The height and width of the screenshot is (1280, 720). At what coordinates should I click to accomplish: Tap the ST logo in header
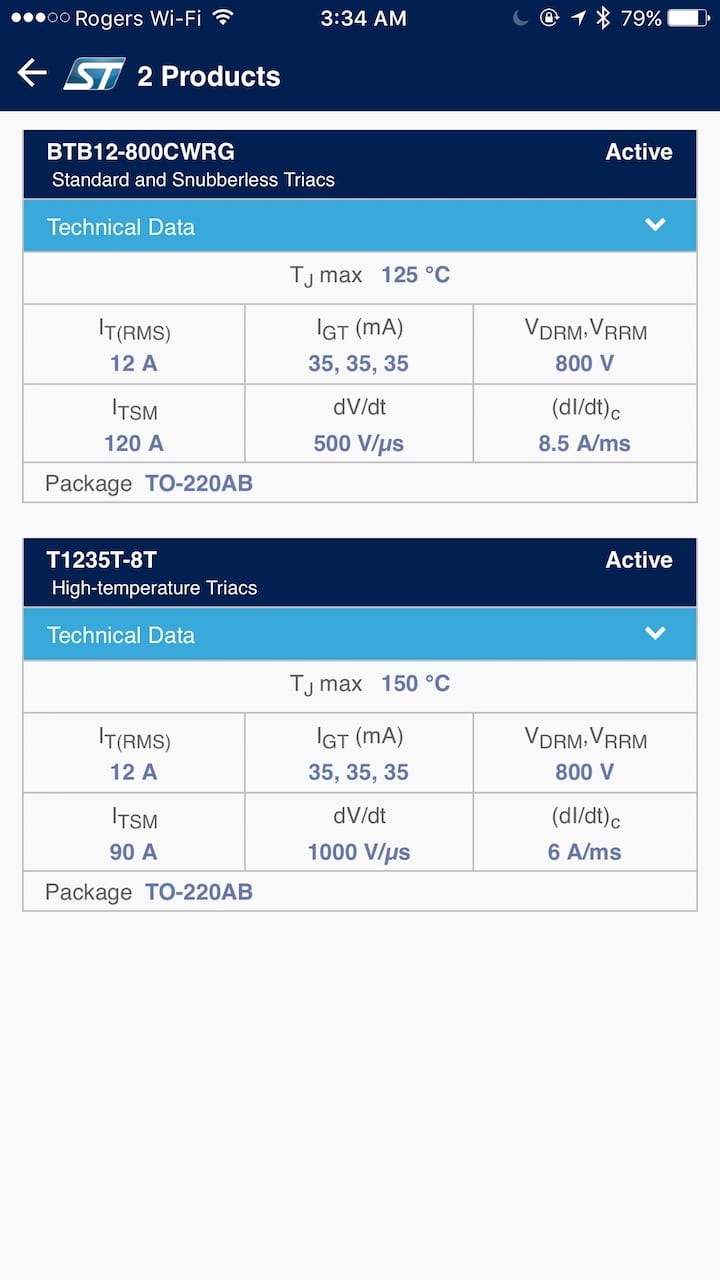94,75
